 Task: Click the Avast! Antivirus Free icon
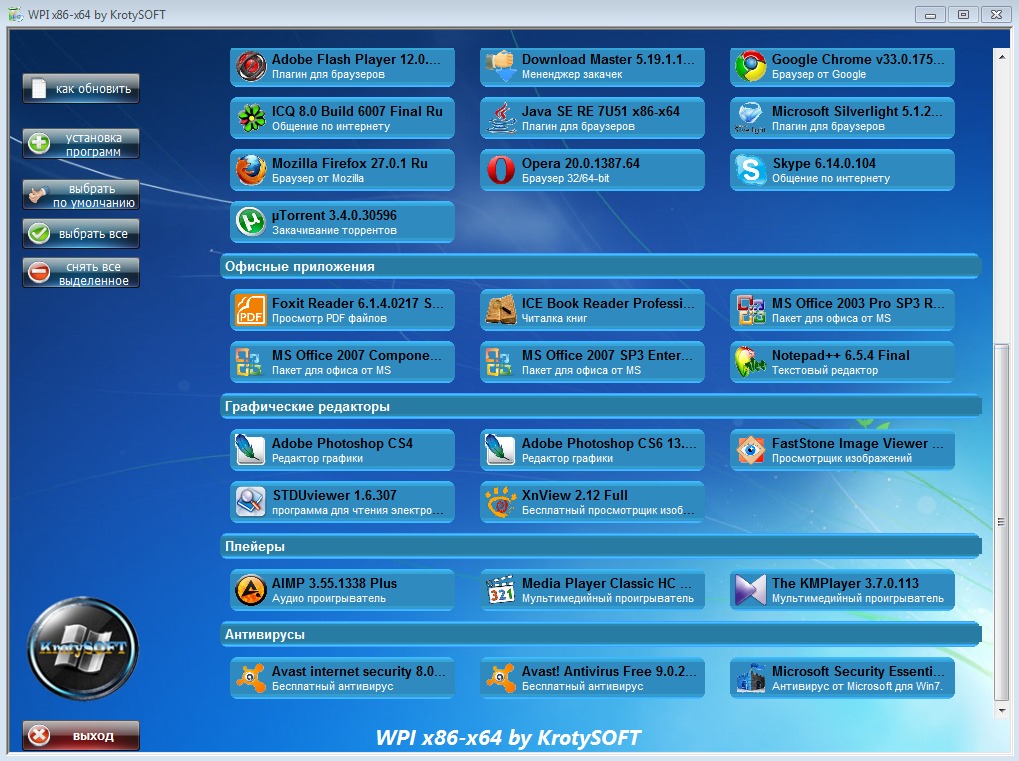click(501, 678)
